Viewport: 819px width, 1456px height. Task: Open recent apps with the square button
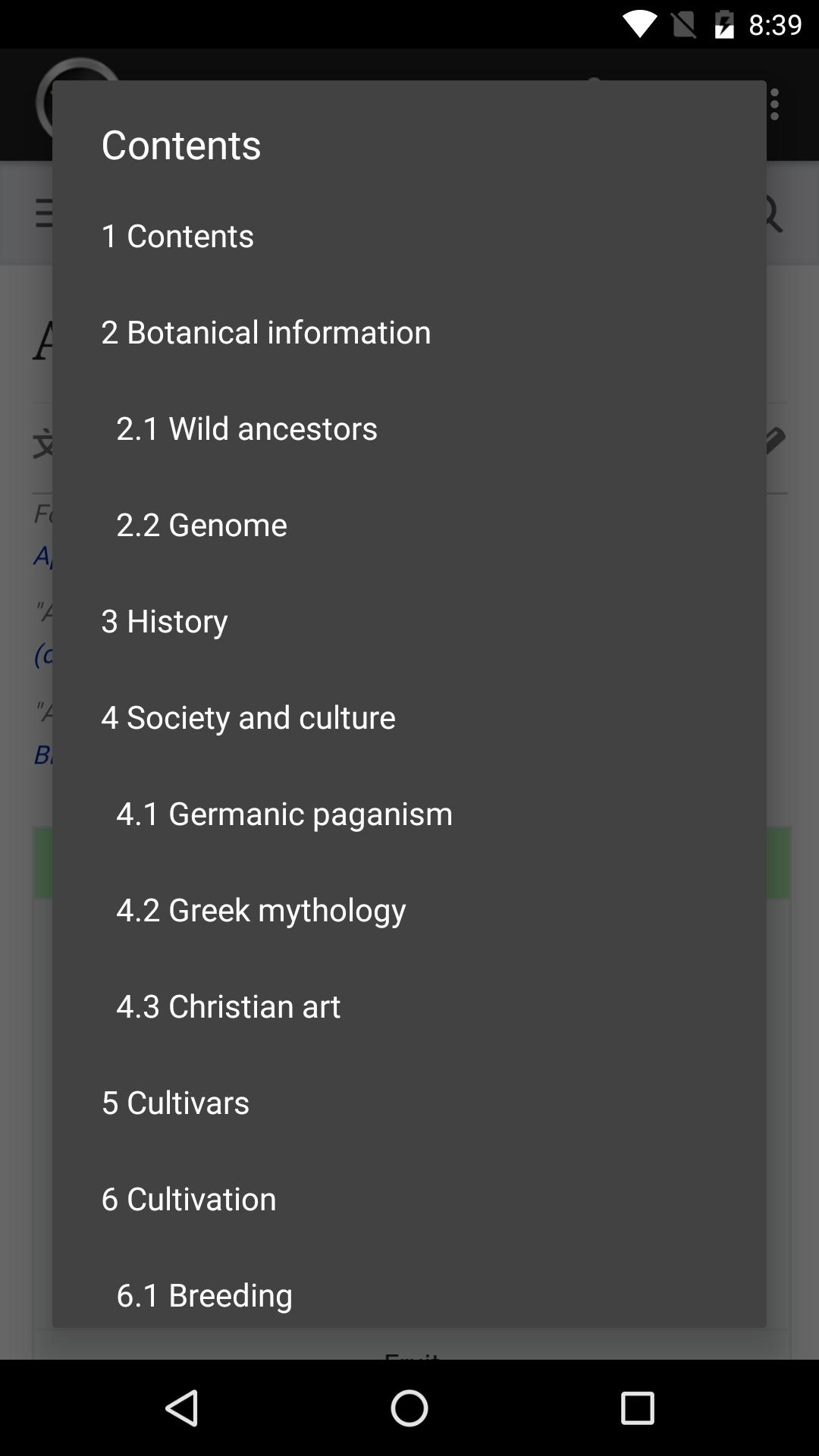[636, 1407]
